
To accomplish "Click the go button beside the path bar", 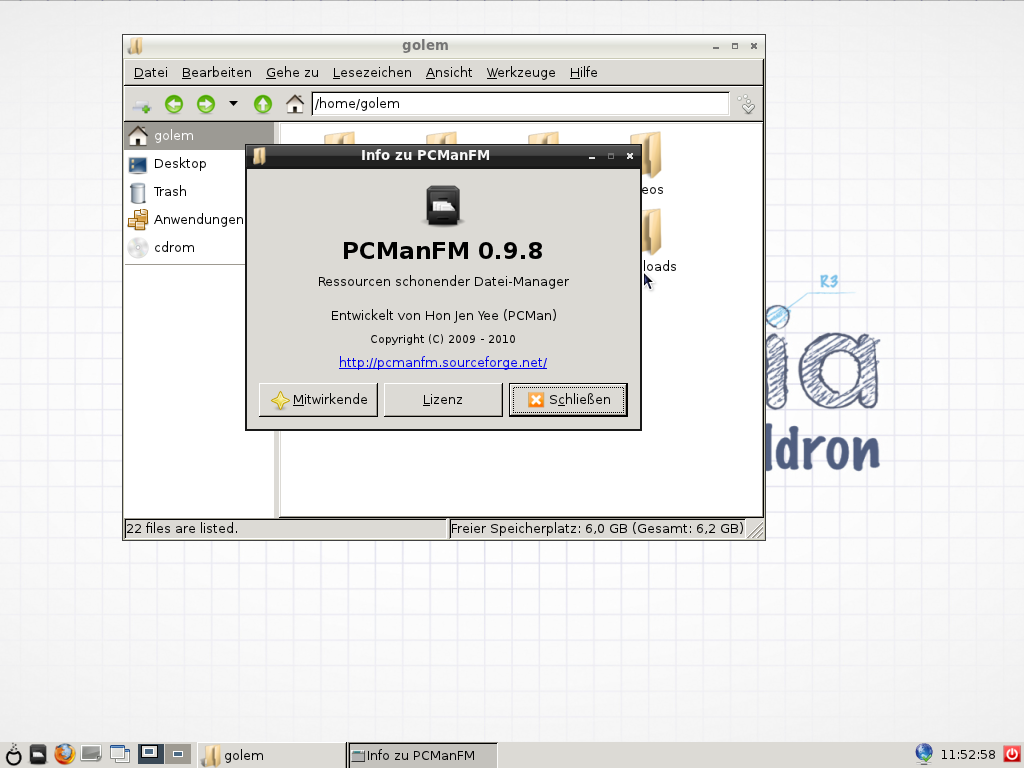I will point(746,104).
